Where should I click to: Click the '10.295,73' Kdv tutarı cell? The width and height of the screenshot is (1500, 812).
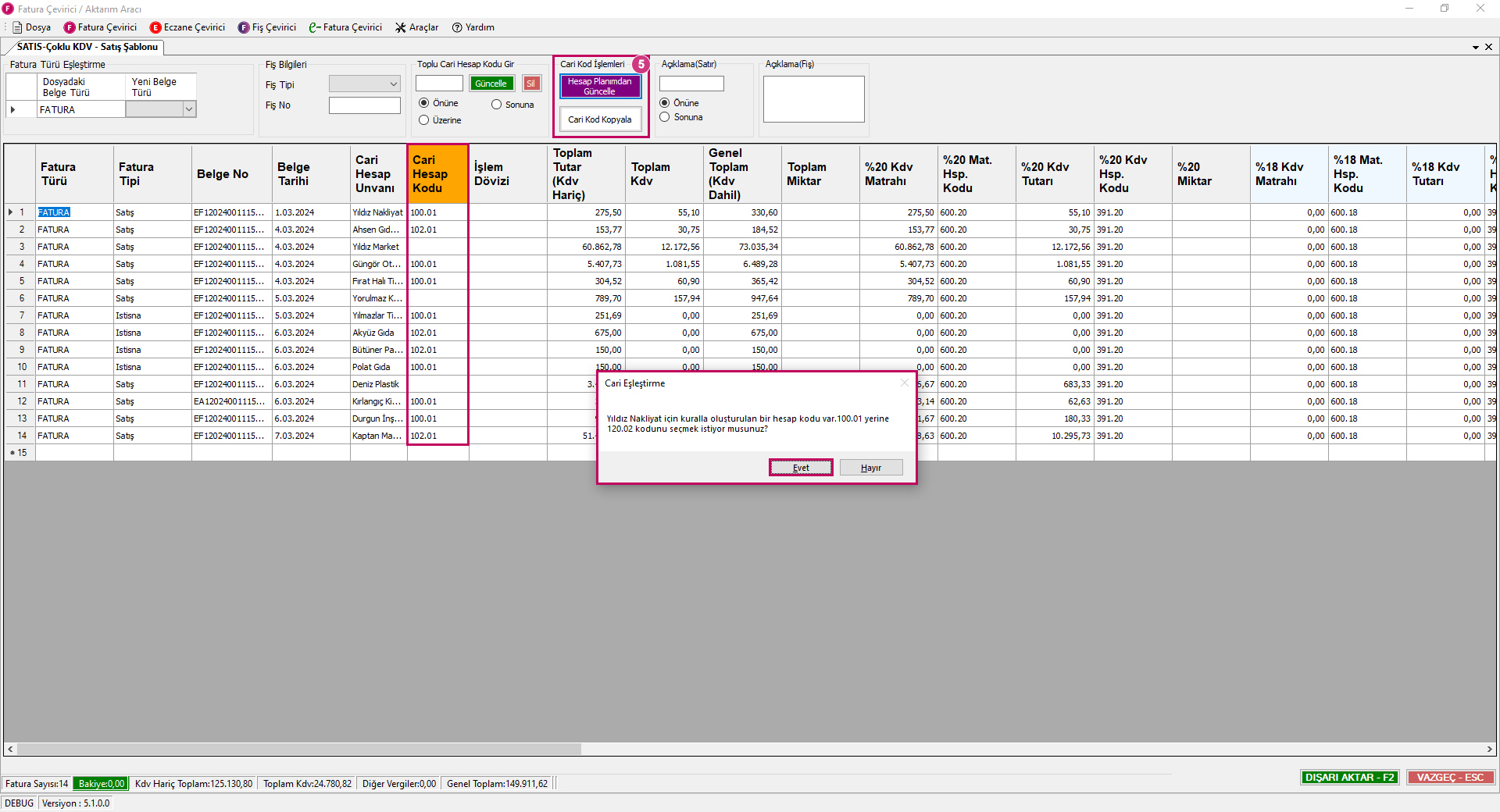1055,436
